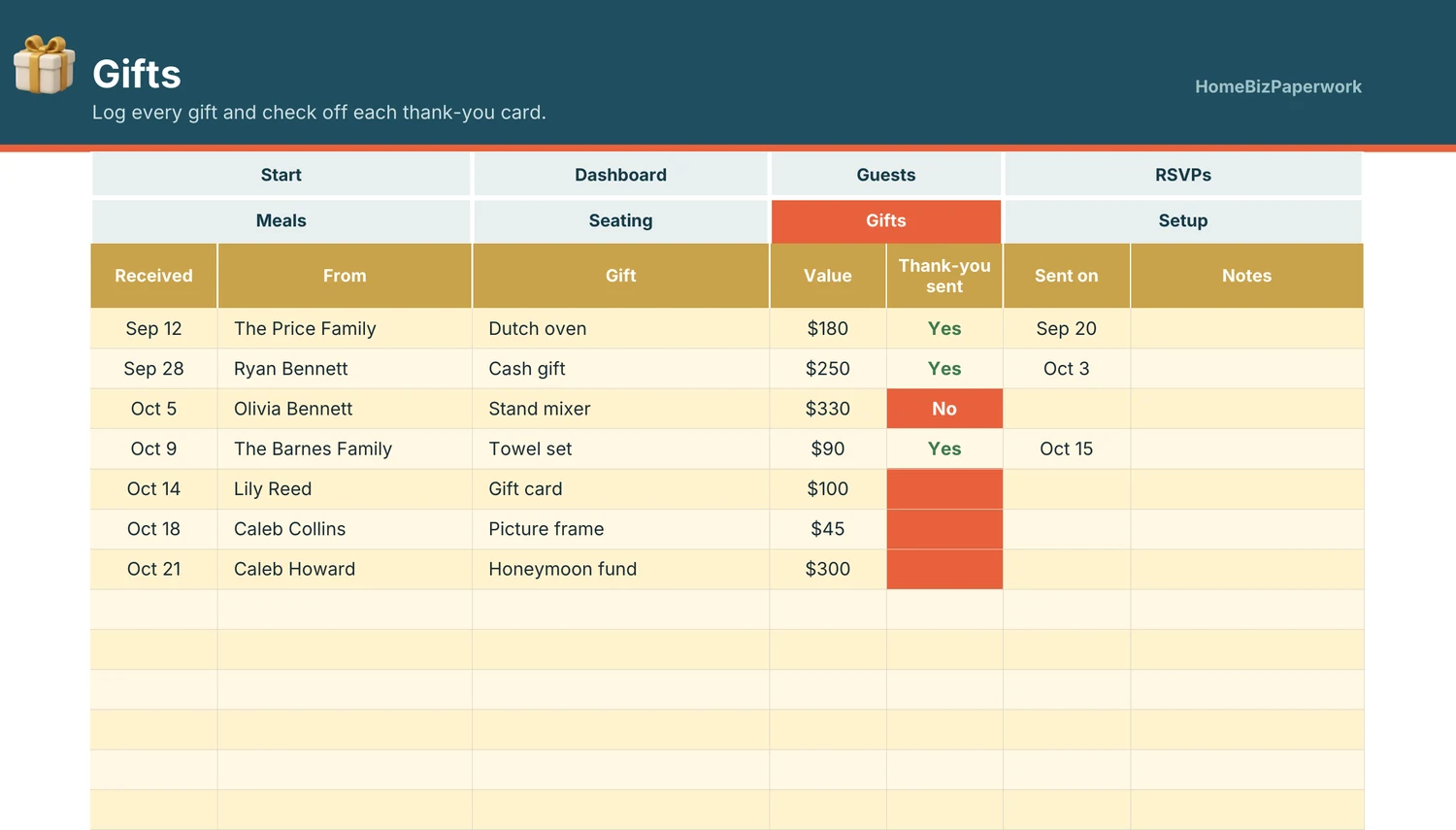Click The Barnes Family cell

pos(345,448)
